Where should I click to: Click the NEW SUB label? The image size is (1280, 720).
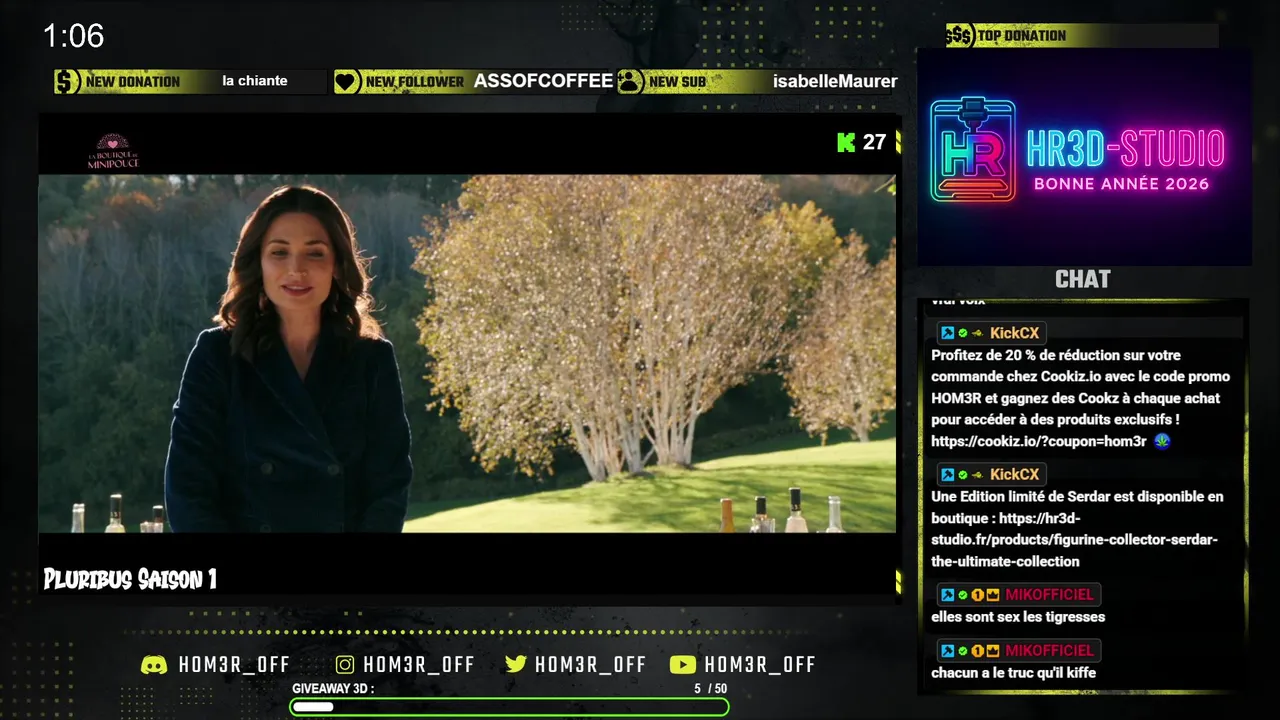point(677,82)
